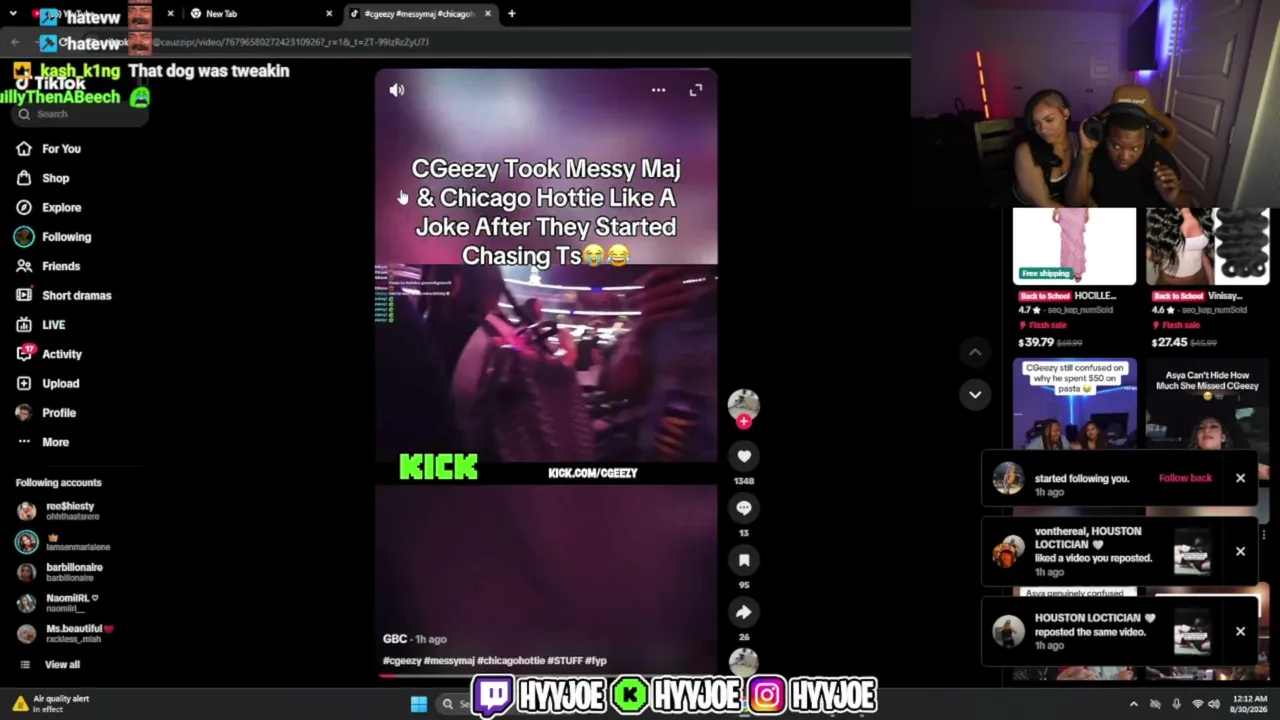1280x720 pixels.
Task: Open GBC creator avatar beside video
Action: point(743,403)
